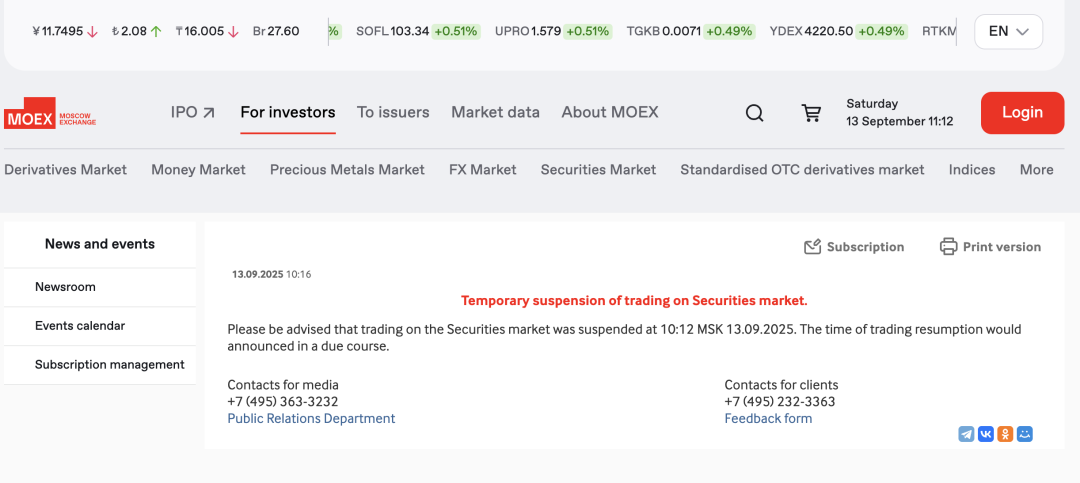The height and width of the screenshot is (483, 1080).
Task: Open the Market data menu
Action: point(495,112)
